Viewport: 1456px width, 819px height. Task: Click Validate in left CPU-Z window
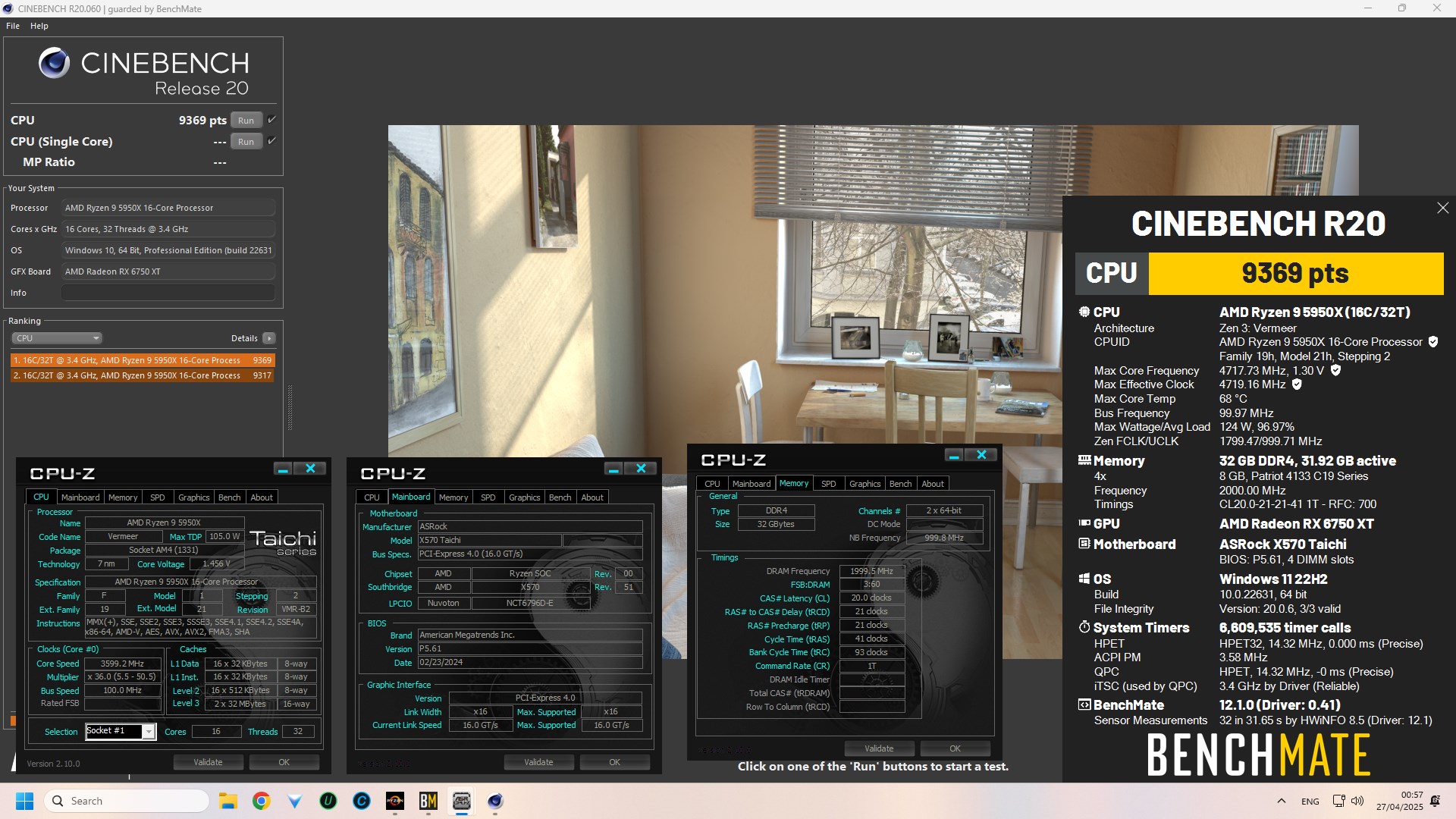click(208, 762)
